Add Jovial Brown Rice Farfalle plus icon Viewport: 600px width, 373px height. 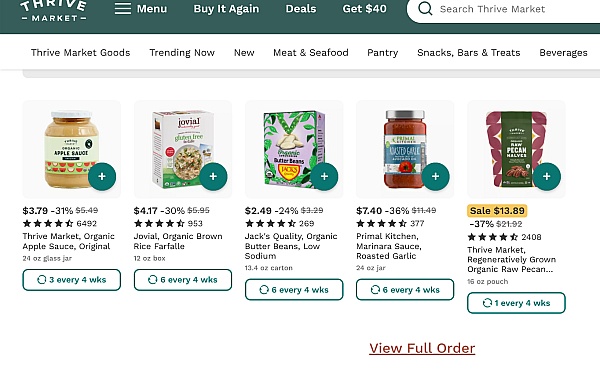[213, 176]
